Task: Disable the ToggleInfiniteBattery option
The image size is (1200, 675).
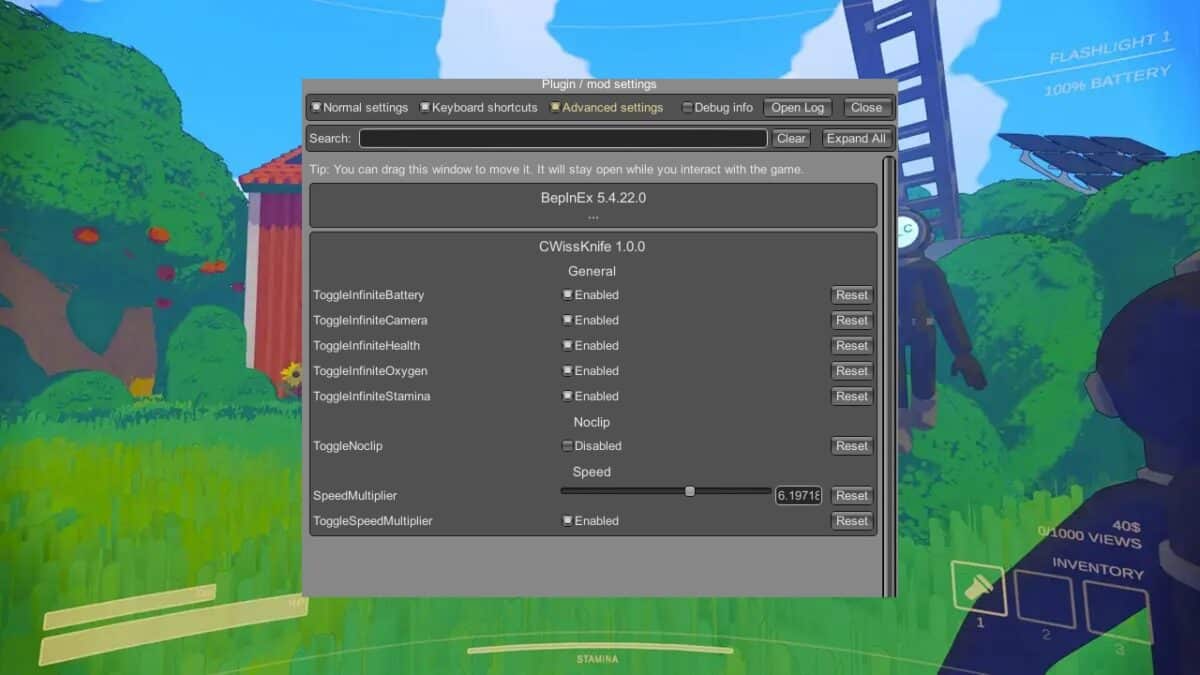Action: coord(568,294)
